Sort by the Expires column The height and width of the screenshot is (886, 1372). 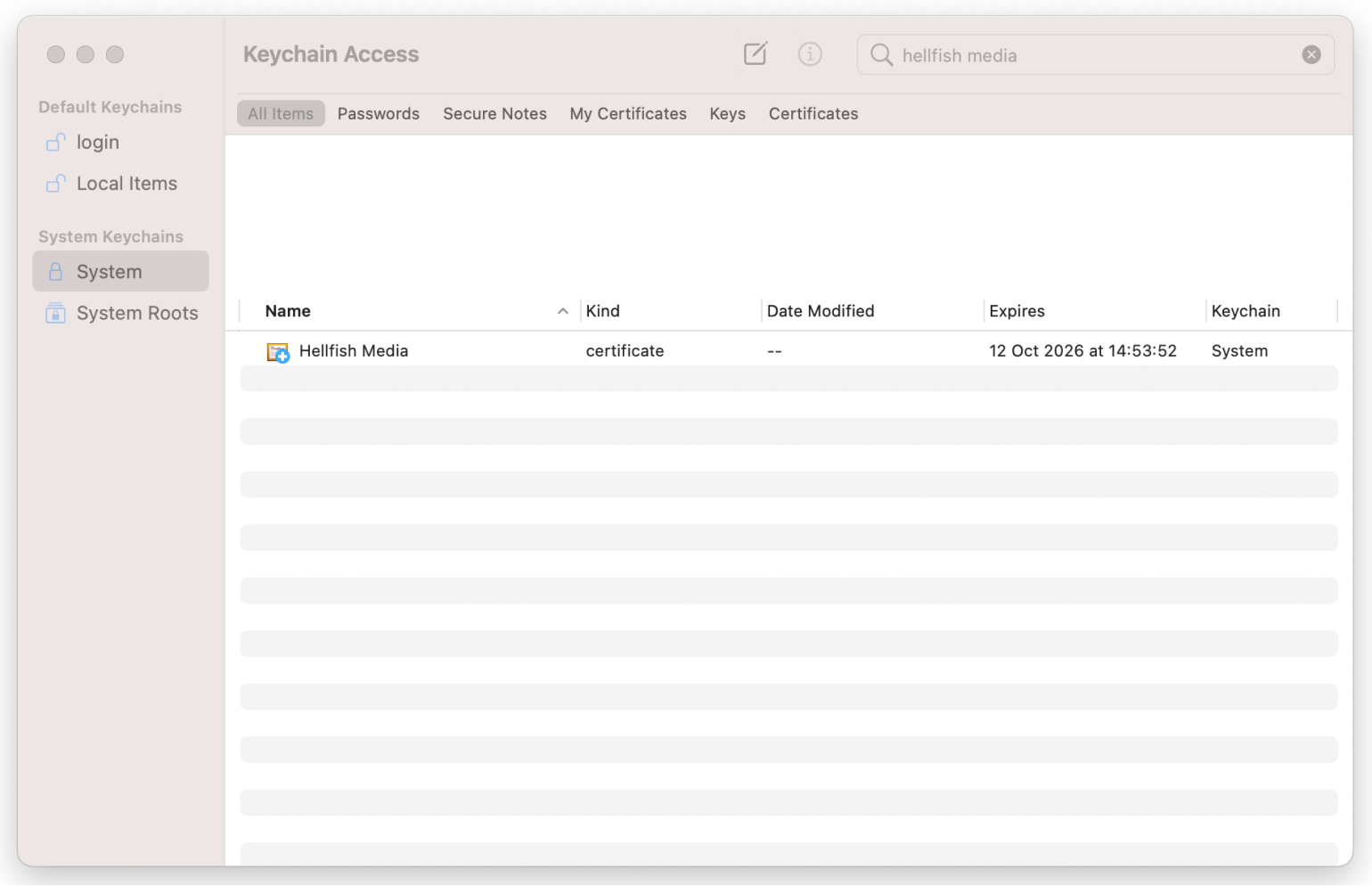[x=1017, y=311]
